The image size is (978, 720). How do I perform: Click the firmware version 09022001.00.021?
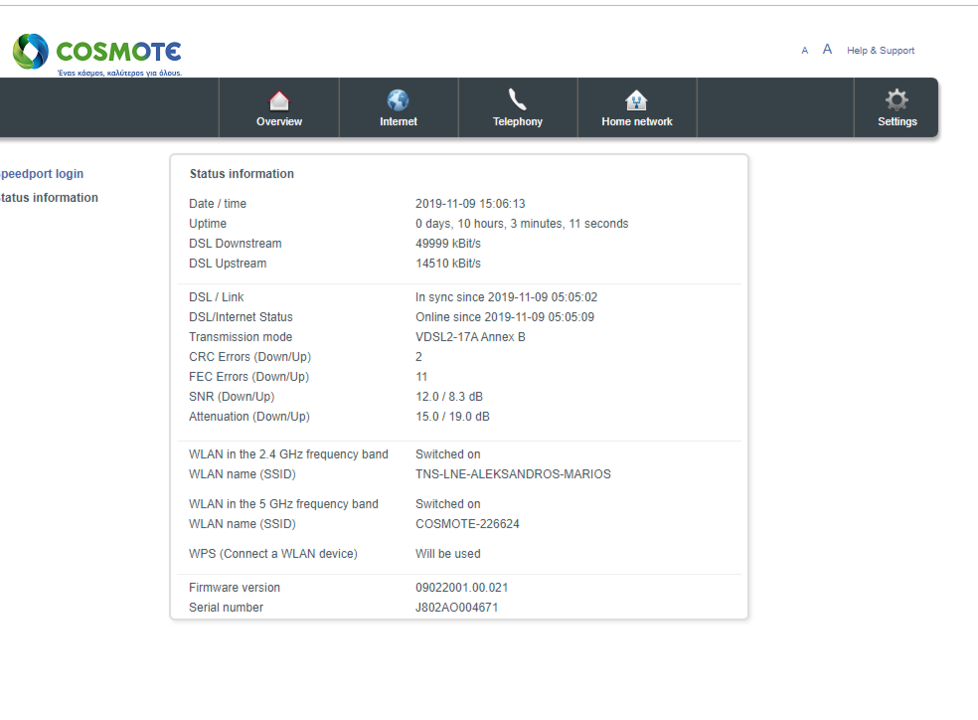[462, 588]
